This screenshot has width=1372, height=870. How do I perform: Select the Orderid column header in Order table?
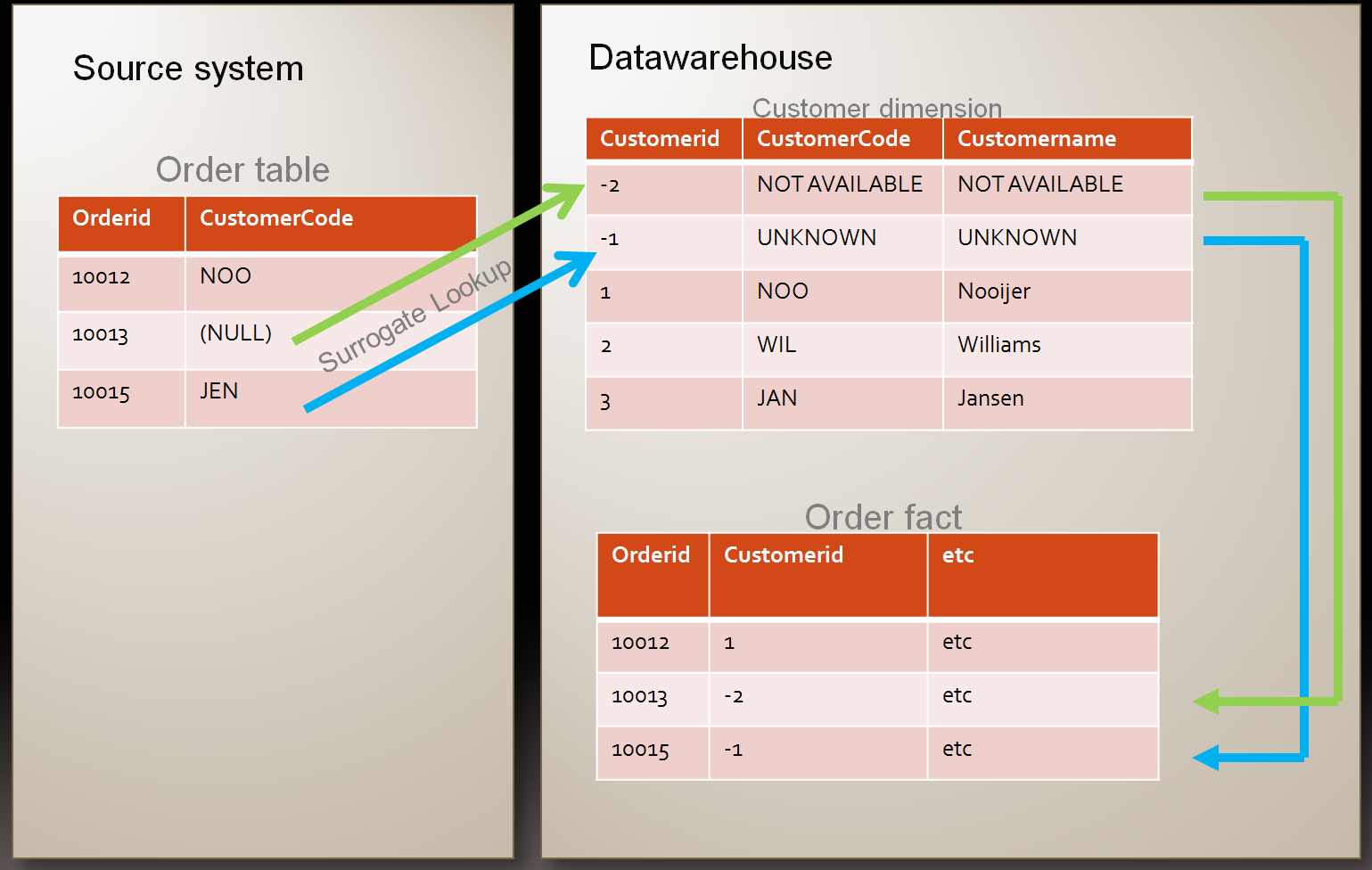click(x=111, y=217)
